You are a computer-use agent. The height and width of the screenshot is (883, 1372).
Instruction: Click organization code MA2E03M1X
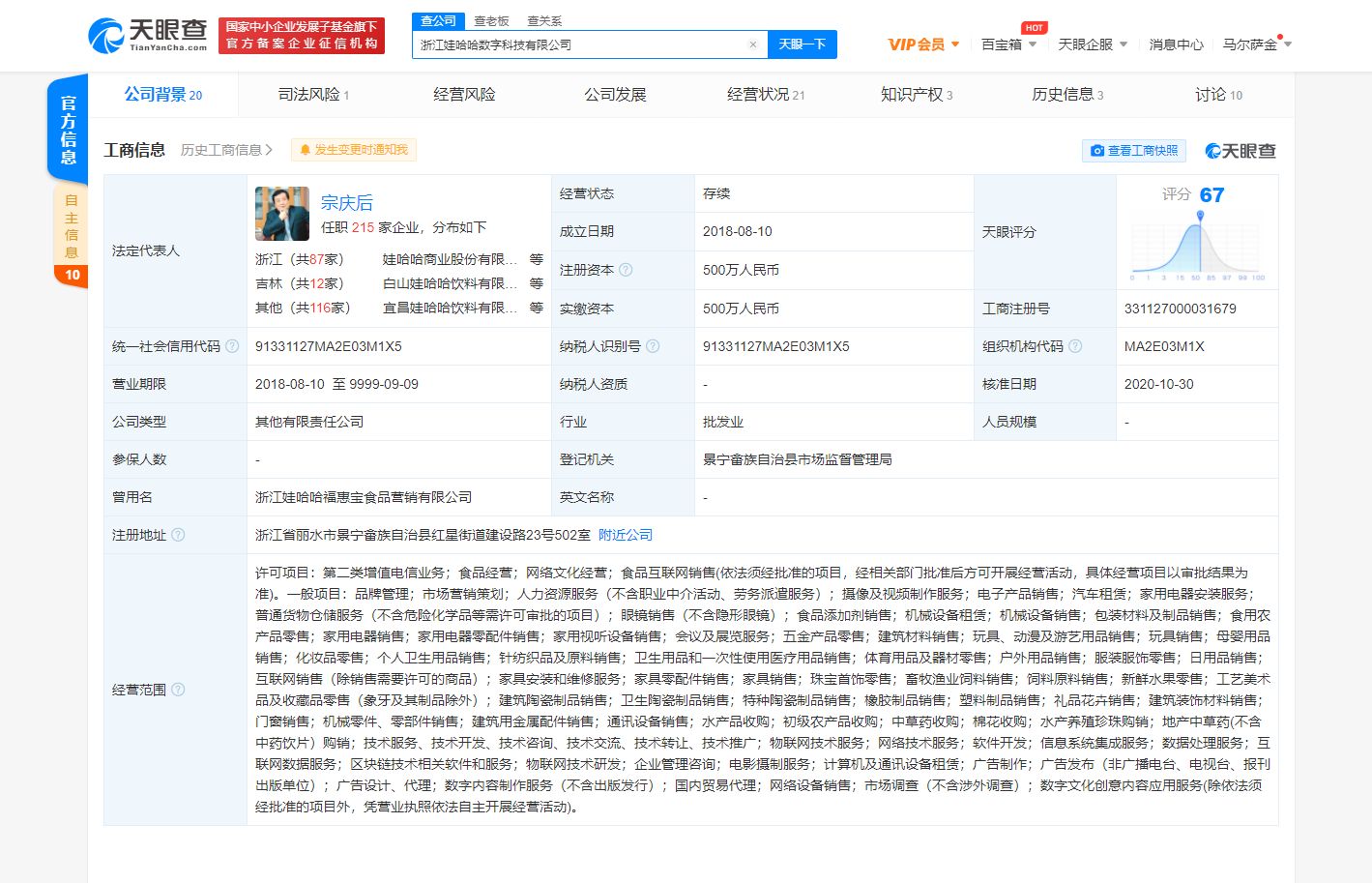tap(1164, 346)
